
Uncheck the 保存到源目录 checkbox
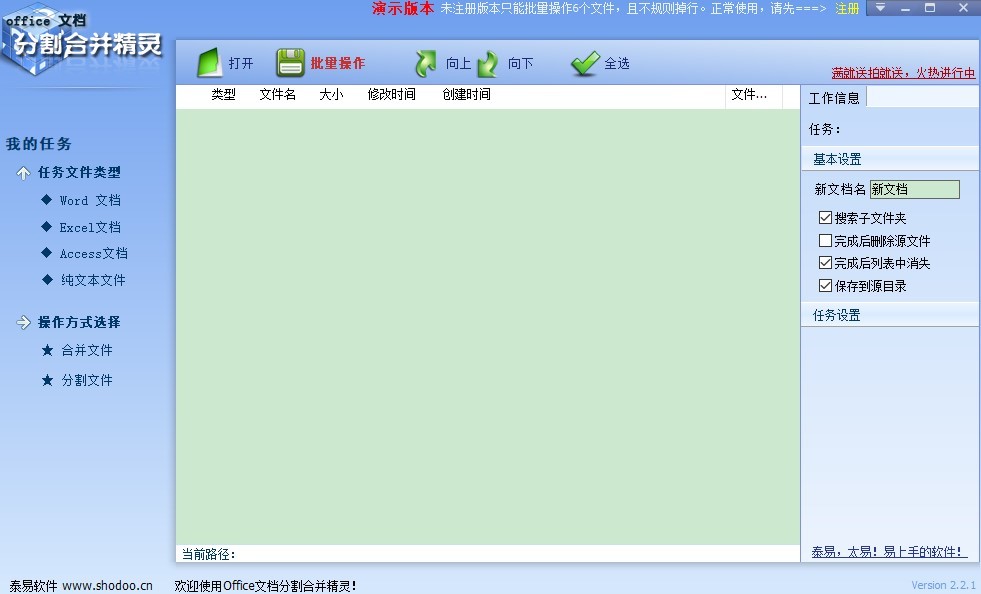tap(825, 286)
